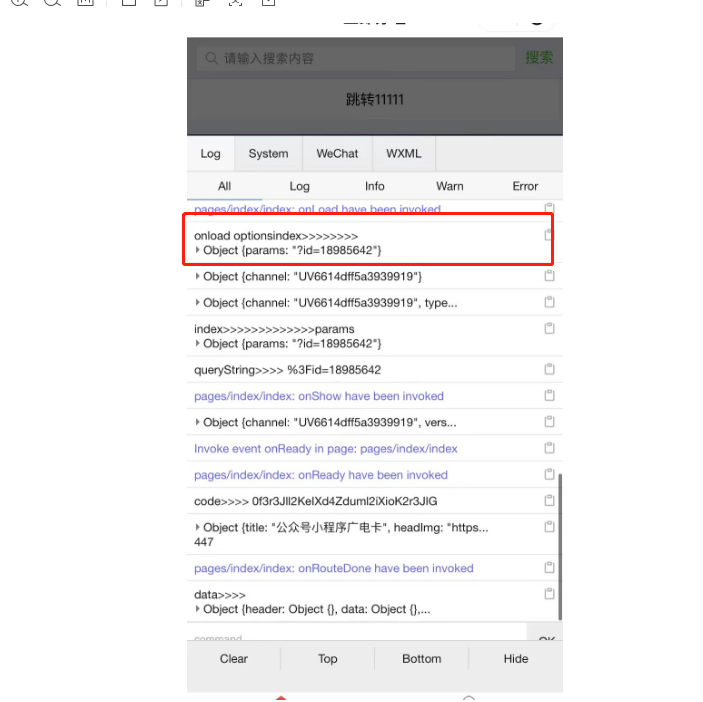
Task: Copy the queryString log entry
Action: [x=549, y=369]
